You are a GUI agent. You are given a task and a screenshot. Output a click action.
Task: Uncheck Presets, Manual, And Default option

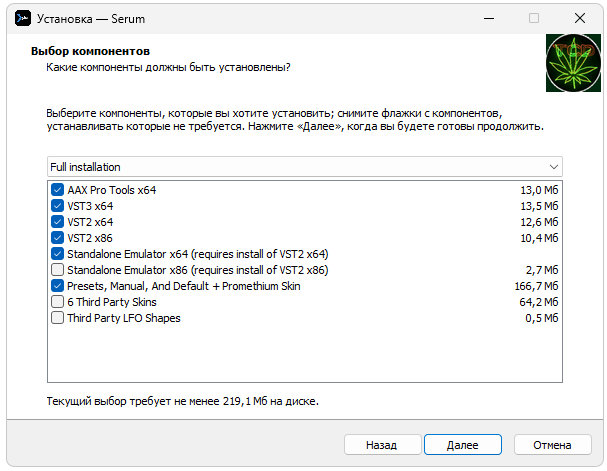[x=57, y=286]
